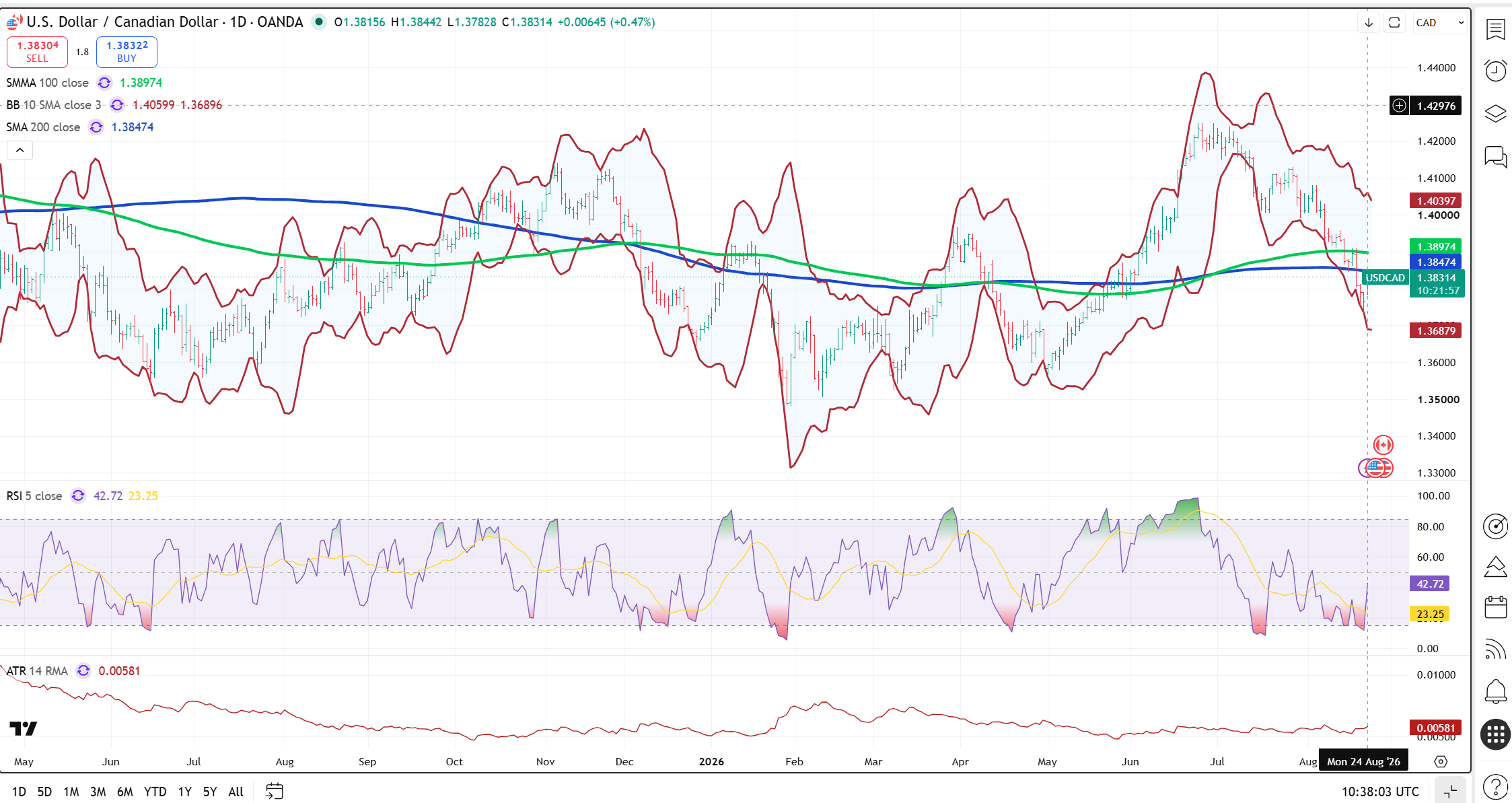Screen dimensions: 1512x803
Task: Select the 1M date range tab
Action: (x=71, y=792)
